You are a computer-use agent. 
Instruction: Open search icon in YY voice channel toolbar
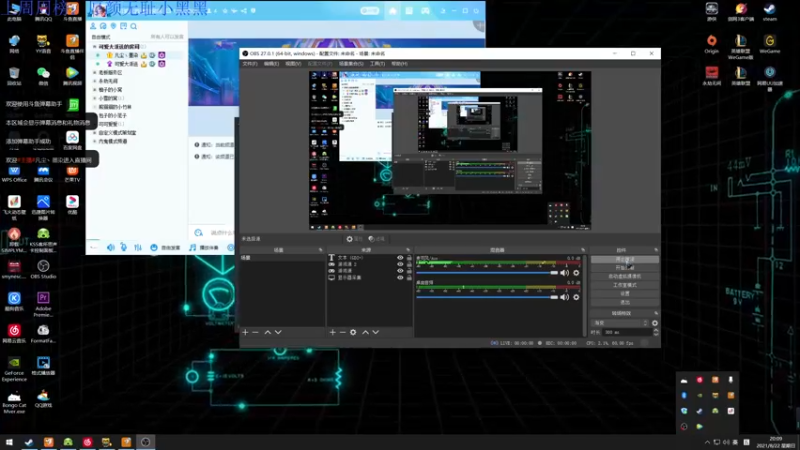click(x=134, y=26)
